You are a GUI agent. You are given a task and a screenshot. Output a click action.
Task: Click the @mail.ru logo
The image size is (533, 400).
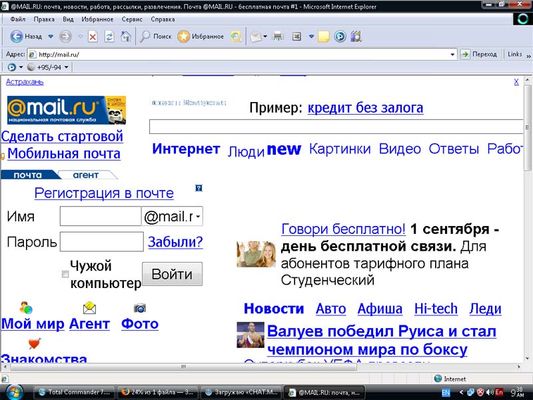click(67, 110)
